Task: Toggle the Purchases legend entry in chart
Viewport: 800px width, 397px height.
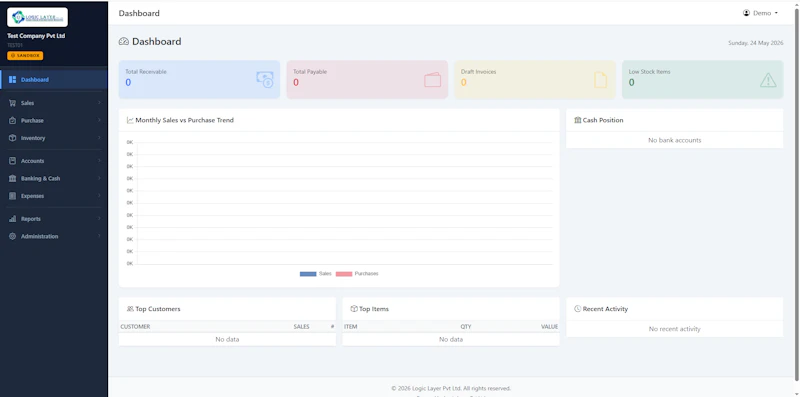Action: 357,274
